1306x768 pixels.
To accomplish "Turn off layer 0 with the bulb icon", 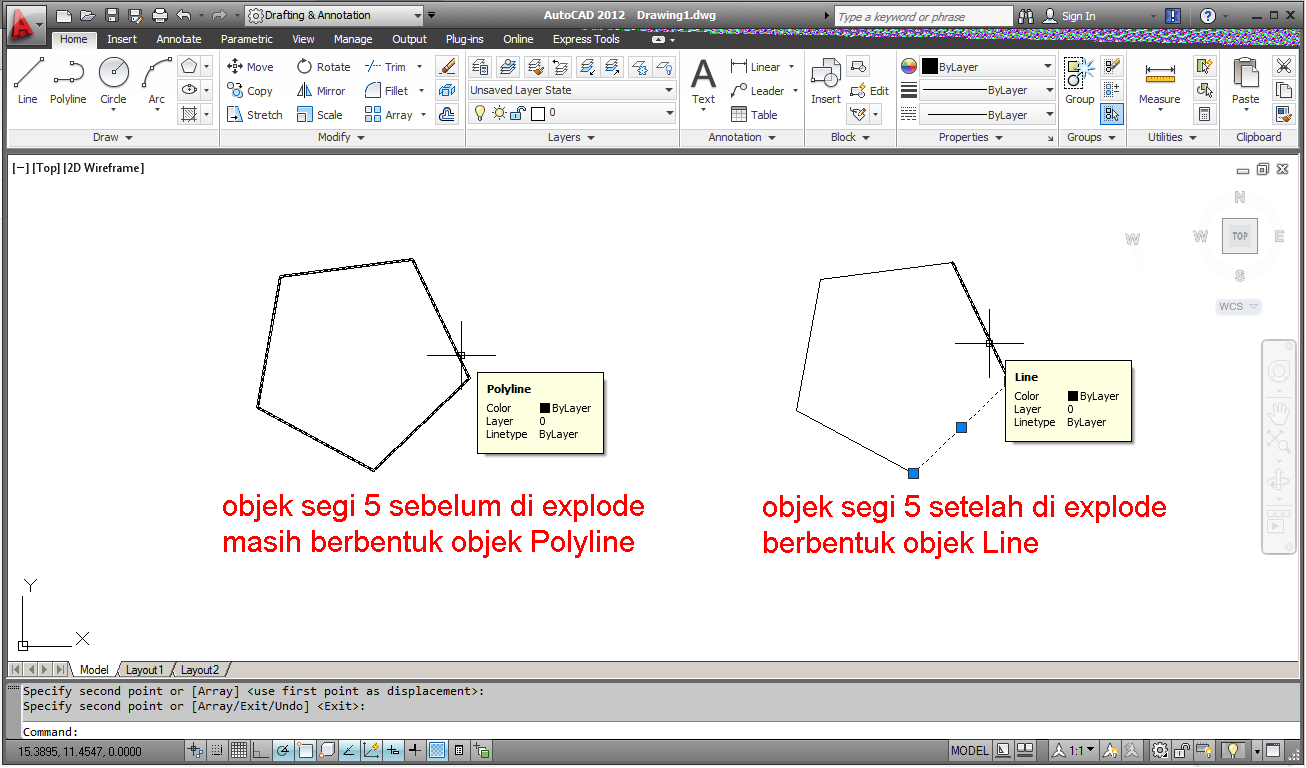I will tap(480, 112).
